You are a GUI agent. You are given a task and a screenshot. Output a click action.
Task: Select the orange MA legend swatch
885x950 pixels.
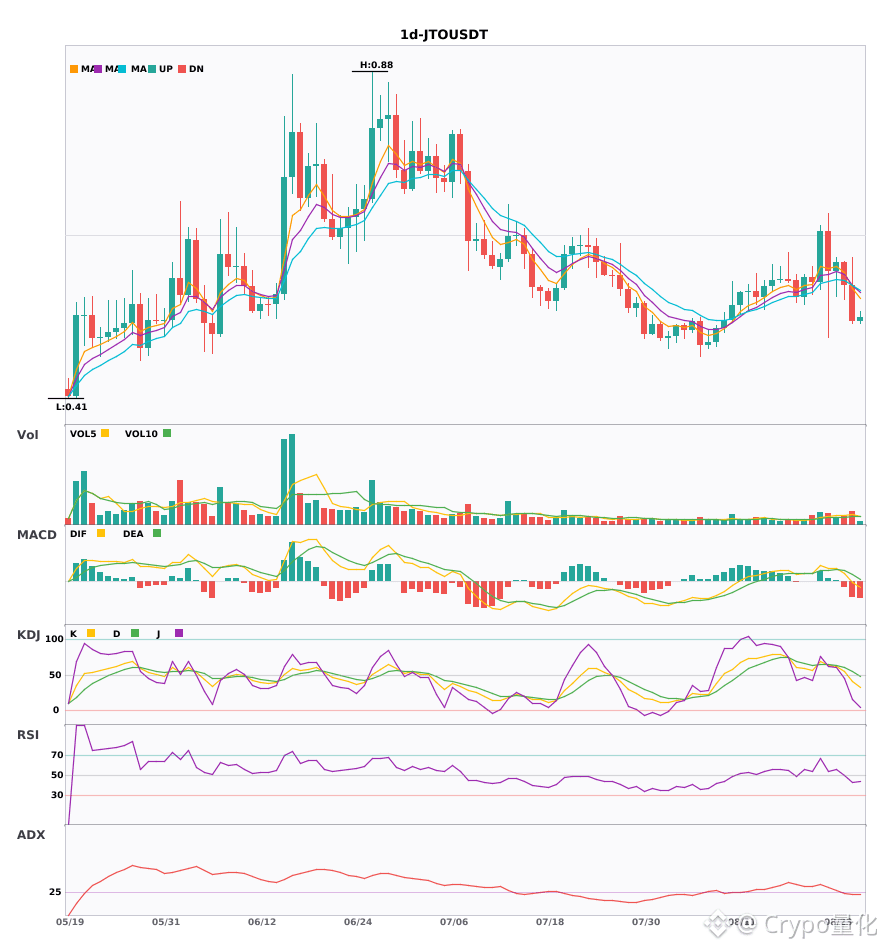click(74, 69)
